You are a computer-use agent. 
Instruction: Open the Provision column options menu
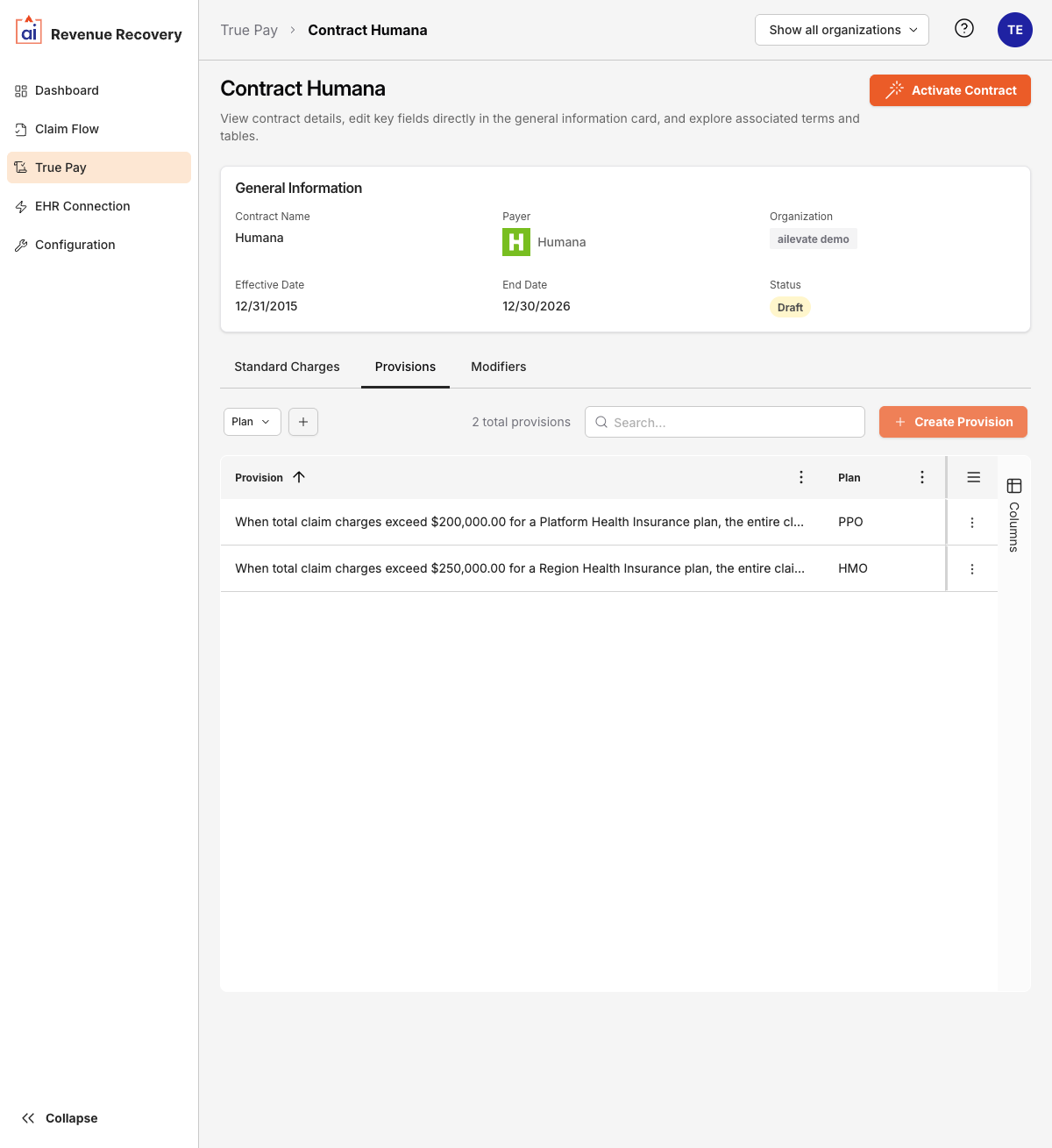[801, 477]
